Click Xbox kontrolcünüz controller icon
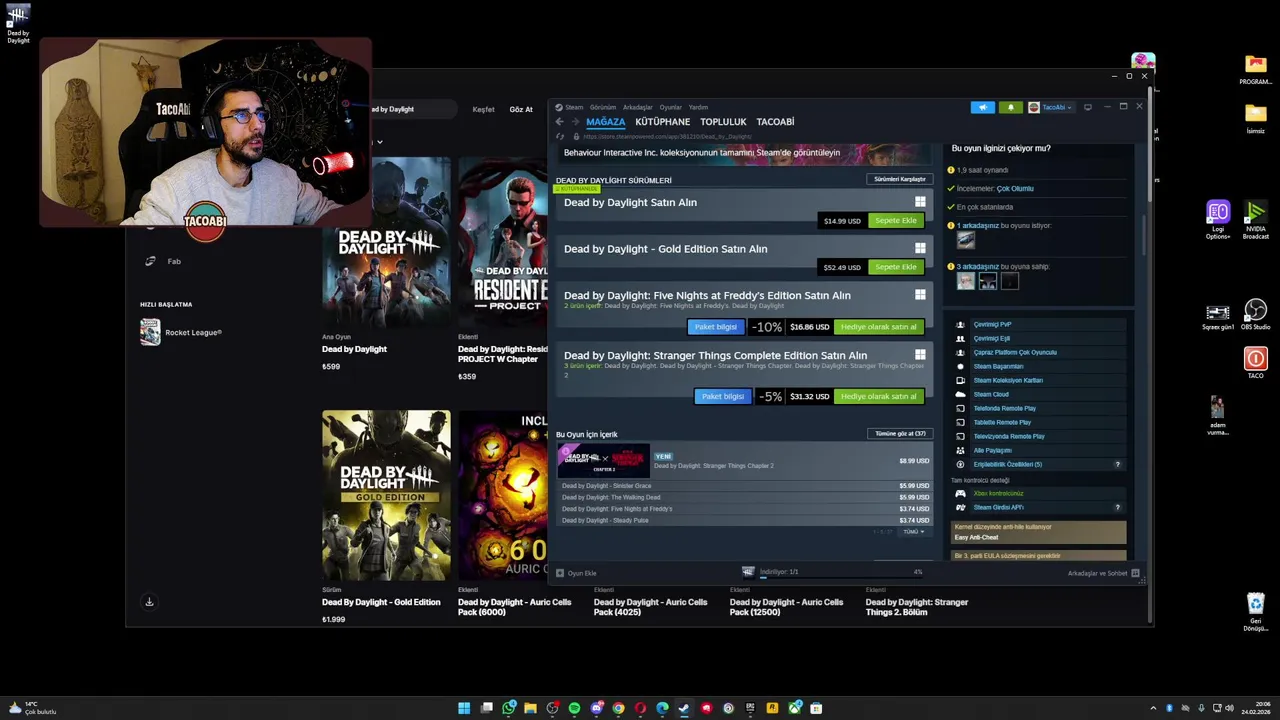Image resolution: width=1280 pixels, height=720 pixels. coord(961,493)
